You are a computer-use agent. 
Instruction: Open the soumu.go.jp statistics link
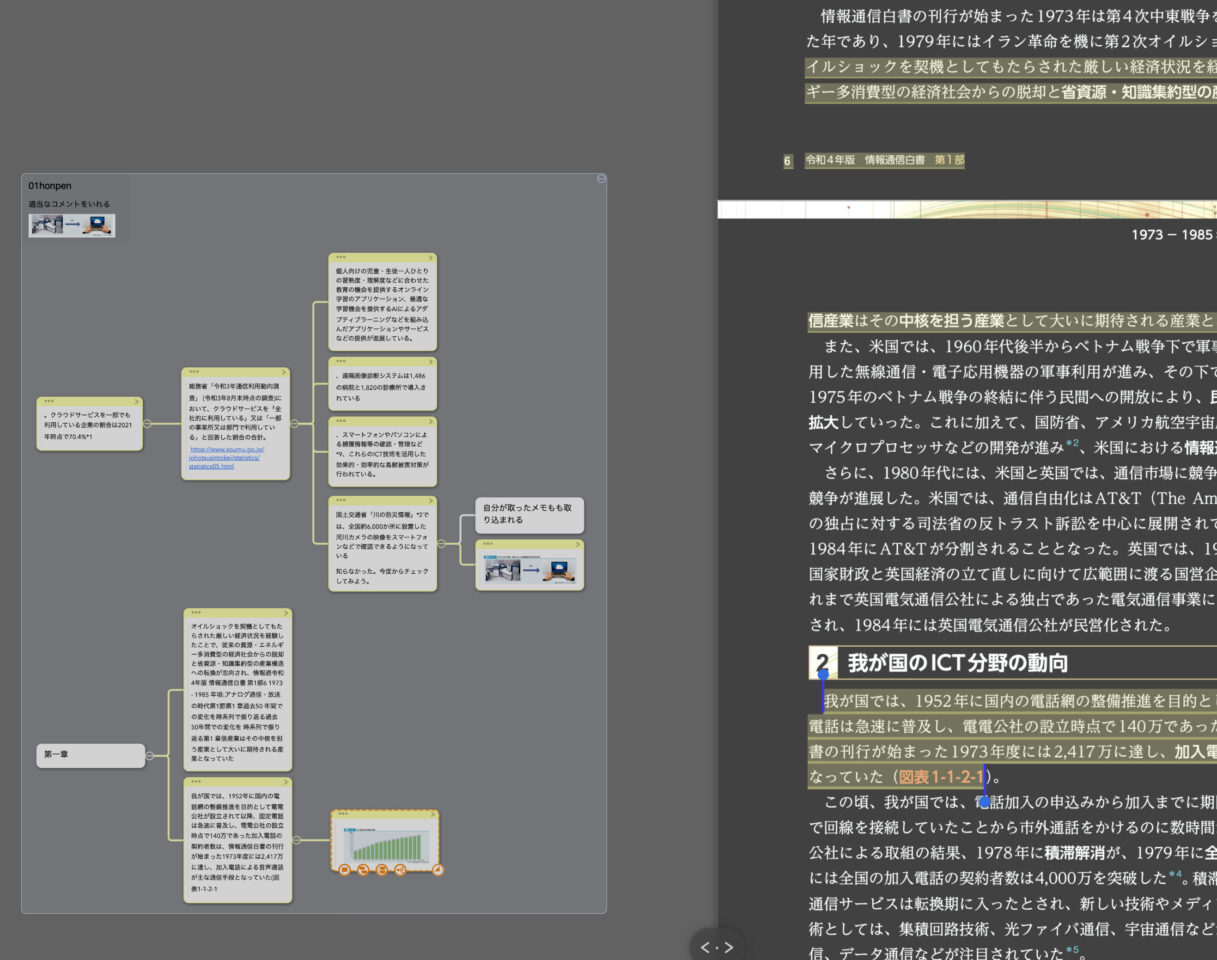click(225, 458)
